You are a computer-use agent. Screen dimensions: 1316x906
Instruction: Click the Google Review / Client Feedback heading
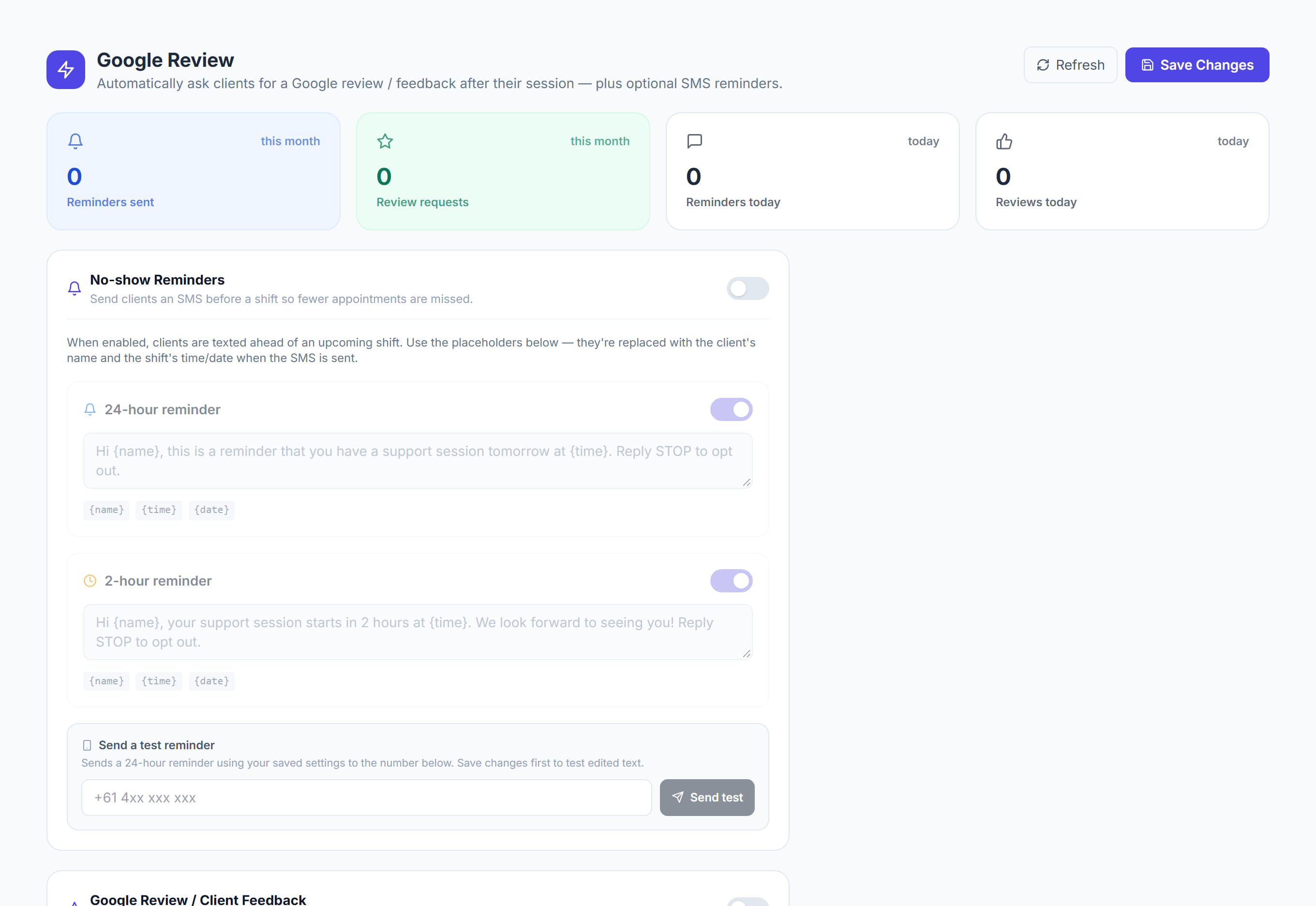click(198, 900)
